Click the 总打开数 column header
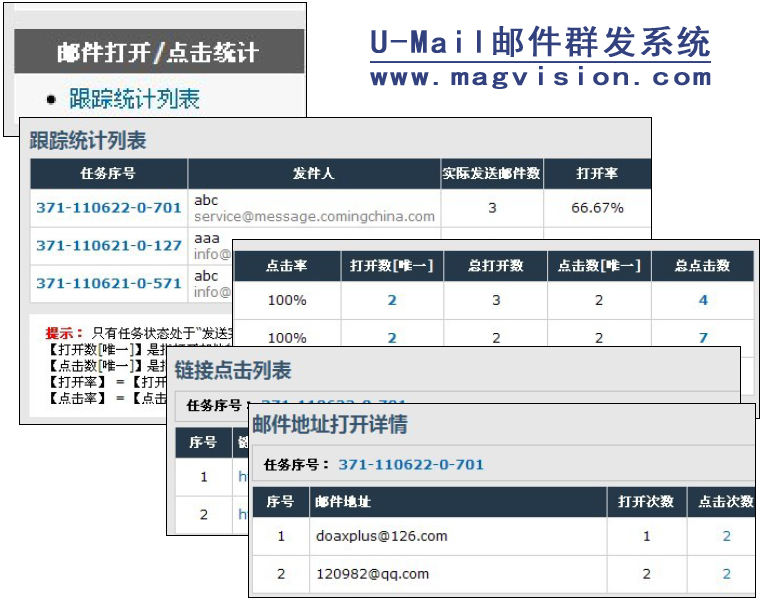Screen dimensions: 763x601 495,266
